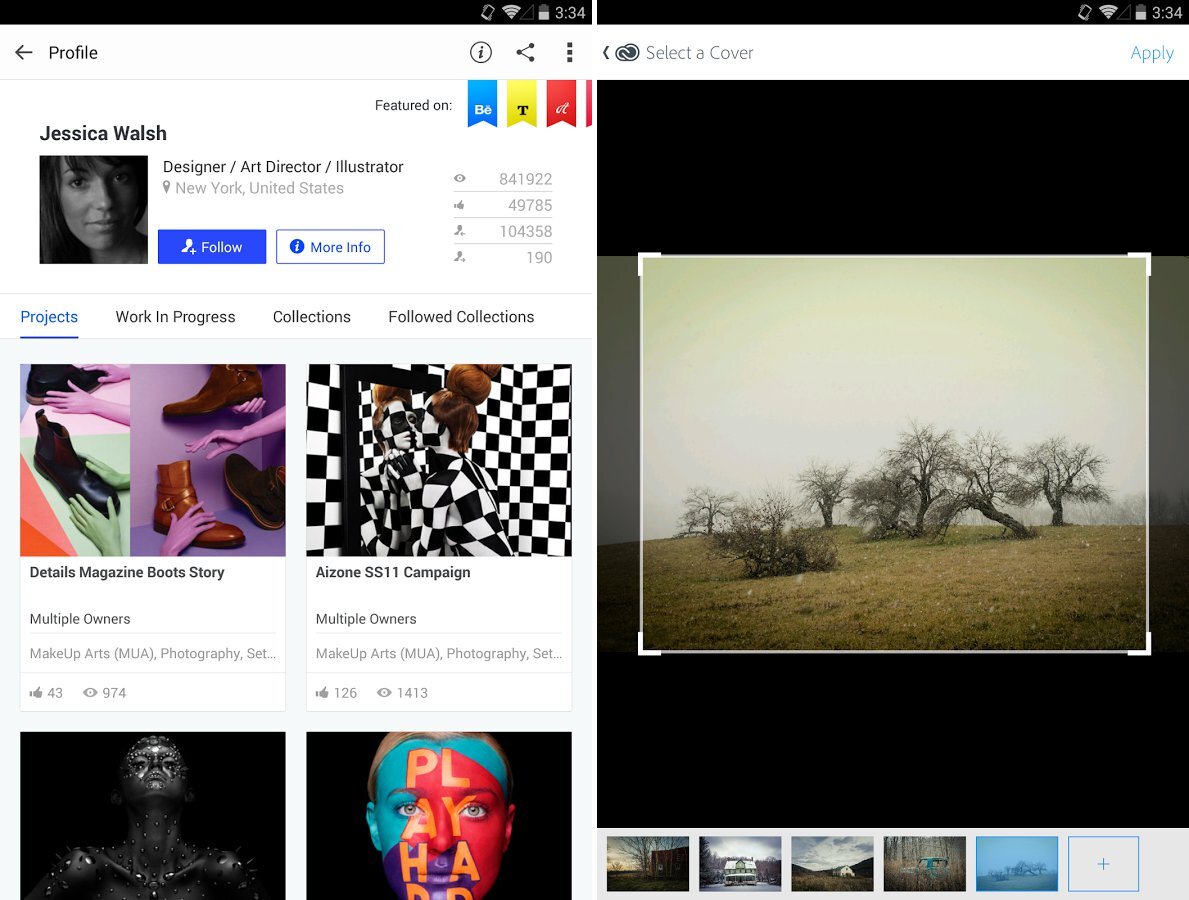1189x900 pixels.
Task: Add another image with the plus button
Action: click(1103, 864)
